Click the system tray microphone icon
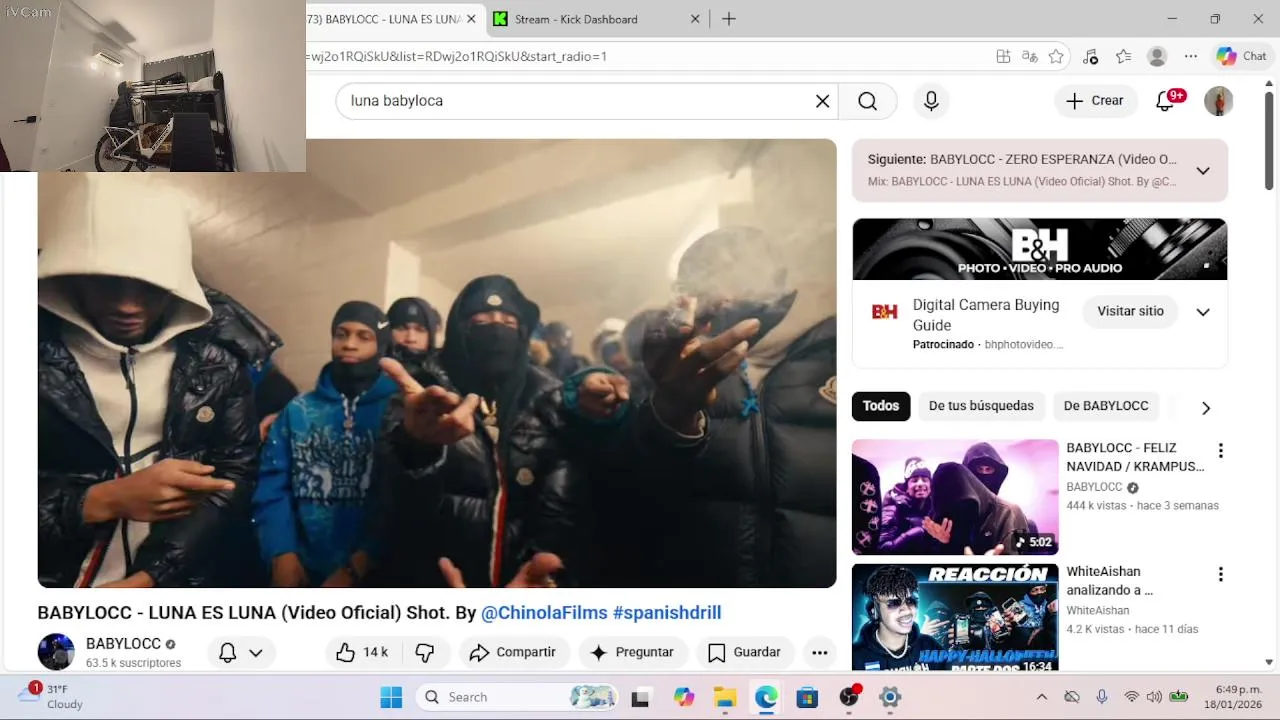The image size is (1280, 720). click(x=1102, y=697)
